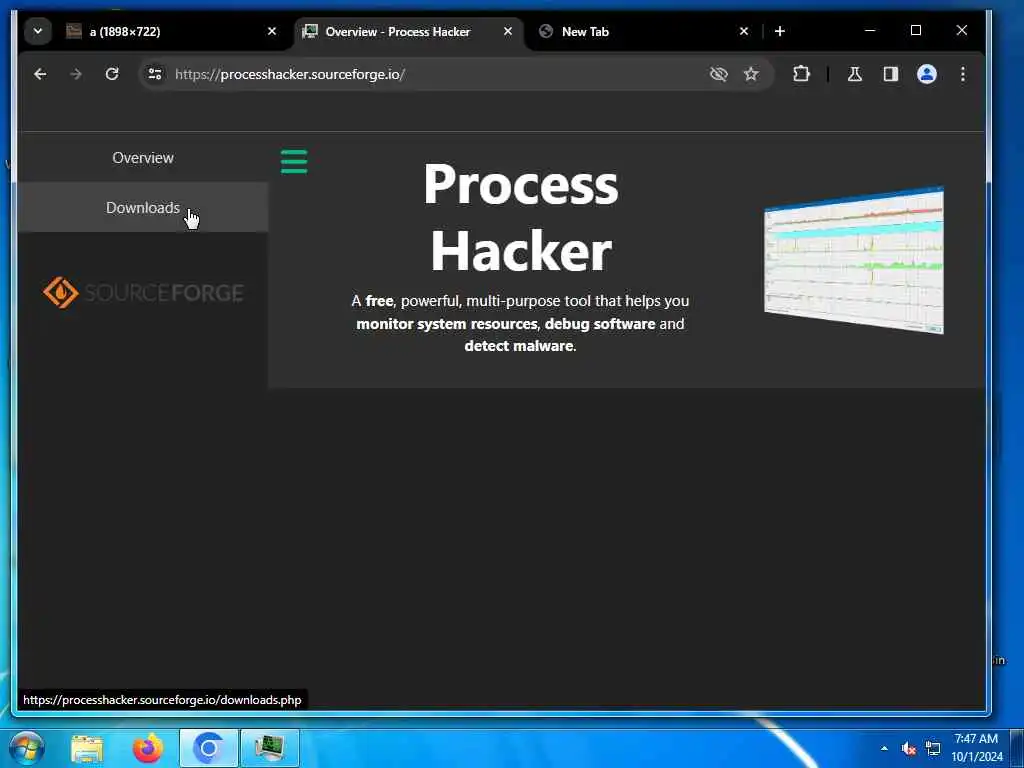Click the crossed-eye tracking protection icon
The image size is (1024, 768).
718,74
